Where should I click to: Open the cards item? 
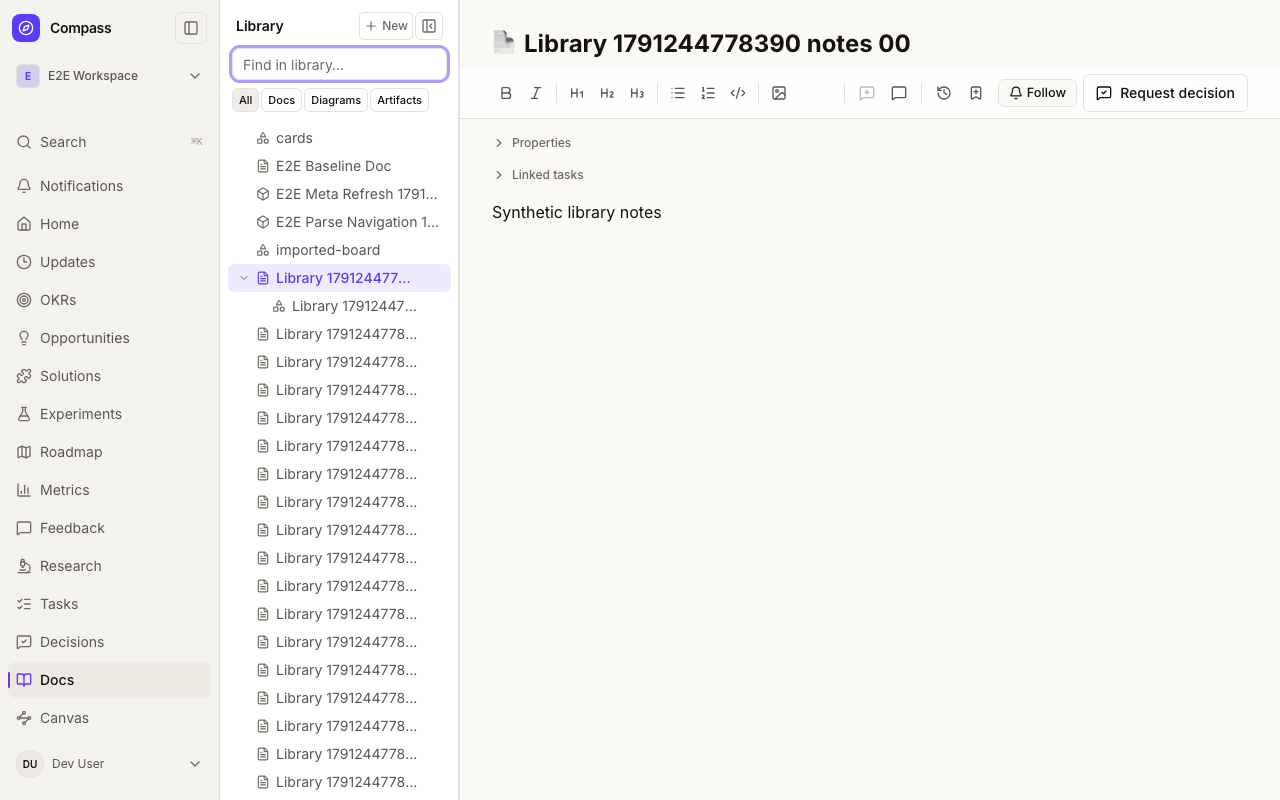click(x=340, y=138)
